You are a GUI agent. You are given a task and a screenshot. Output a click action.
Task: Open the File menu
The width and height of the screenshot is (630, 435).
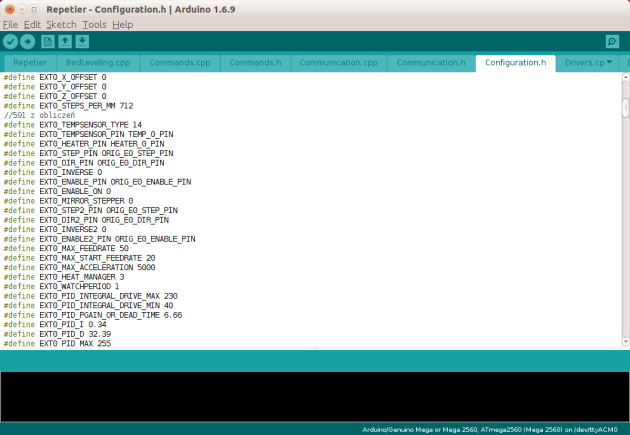click(10, 25)
